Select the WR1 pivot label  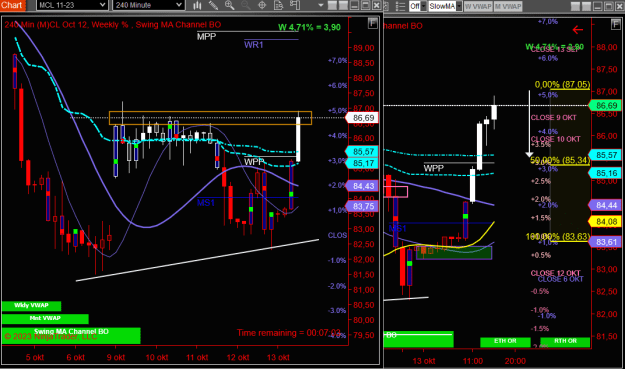pos(254,45)
